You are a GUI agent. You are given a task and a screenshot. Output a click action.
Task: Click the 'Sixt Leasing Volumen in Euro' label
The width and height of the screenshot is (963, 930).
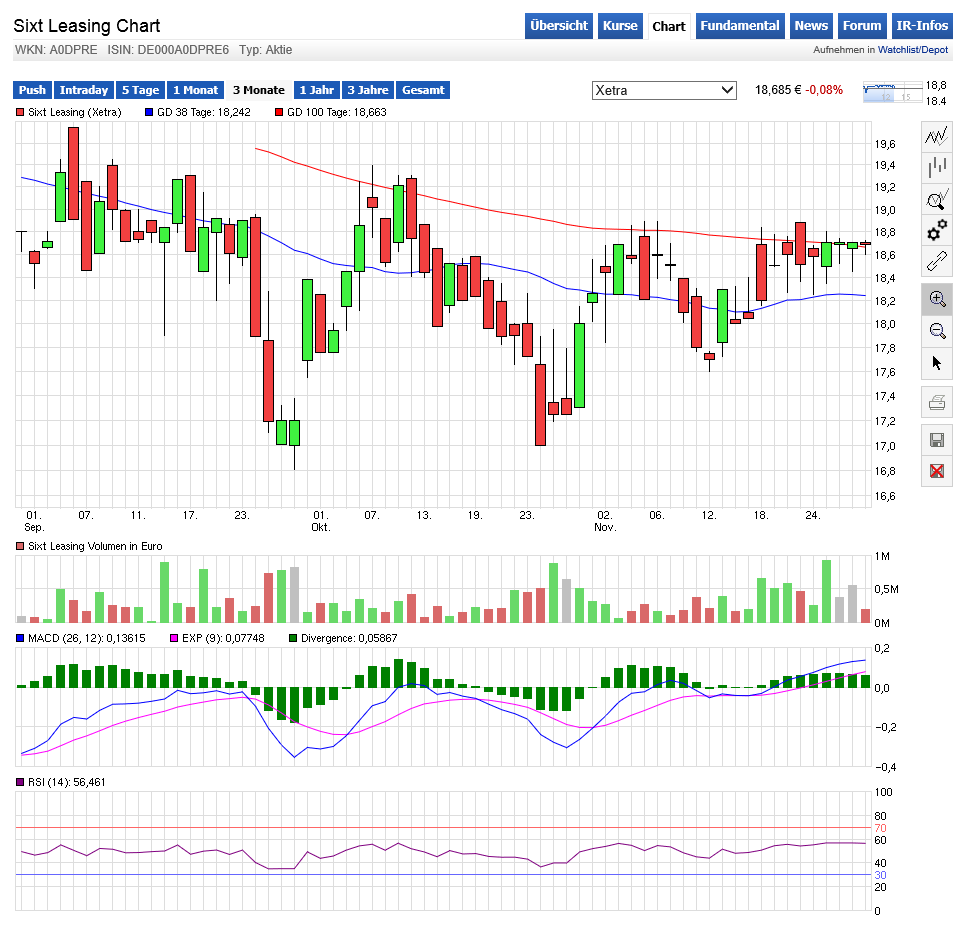tap(95, 546)
